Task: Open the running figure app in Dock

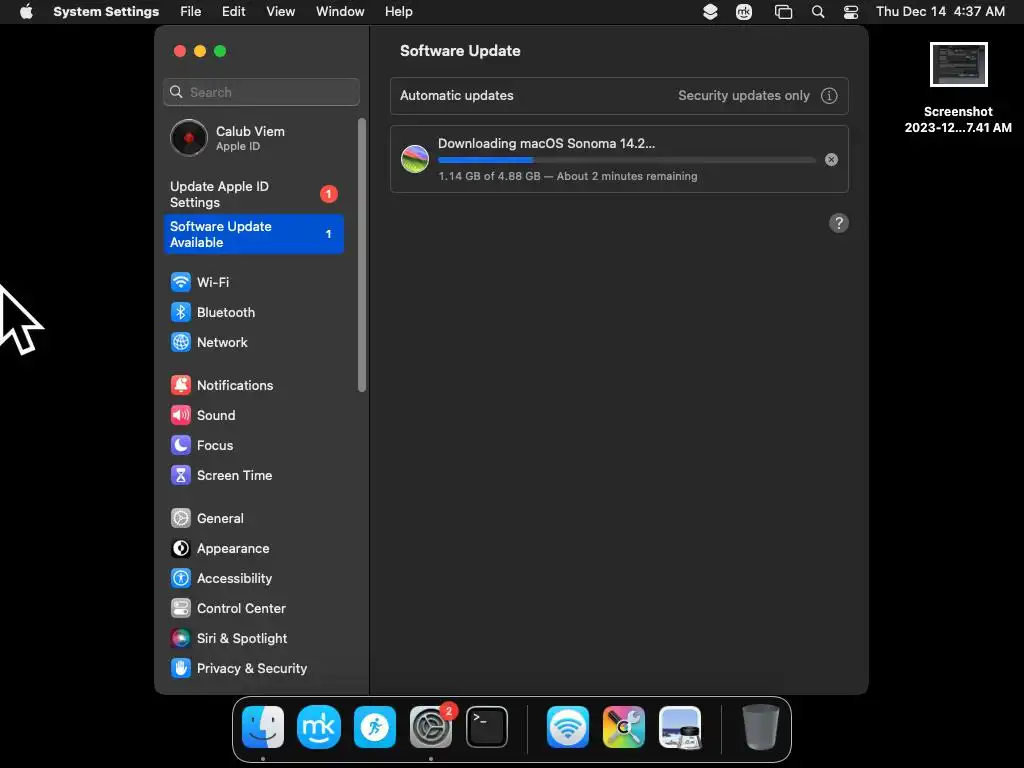Action: [375, 727]
